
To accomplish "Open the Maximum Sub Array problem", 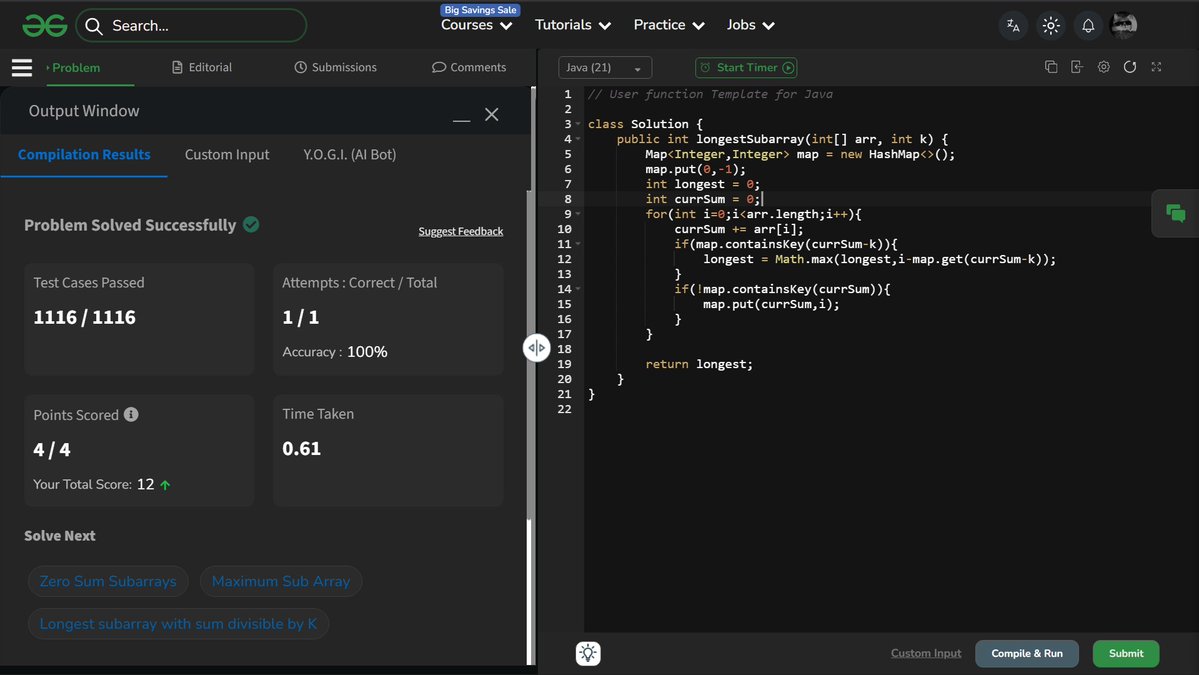I will coord(281,581).
